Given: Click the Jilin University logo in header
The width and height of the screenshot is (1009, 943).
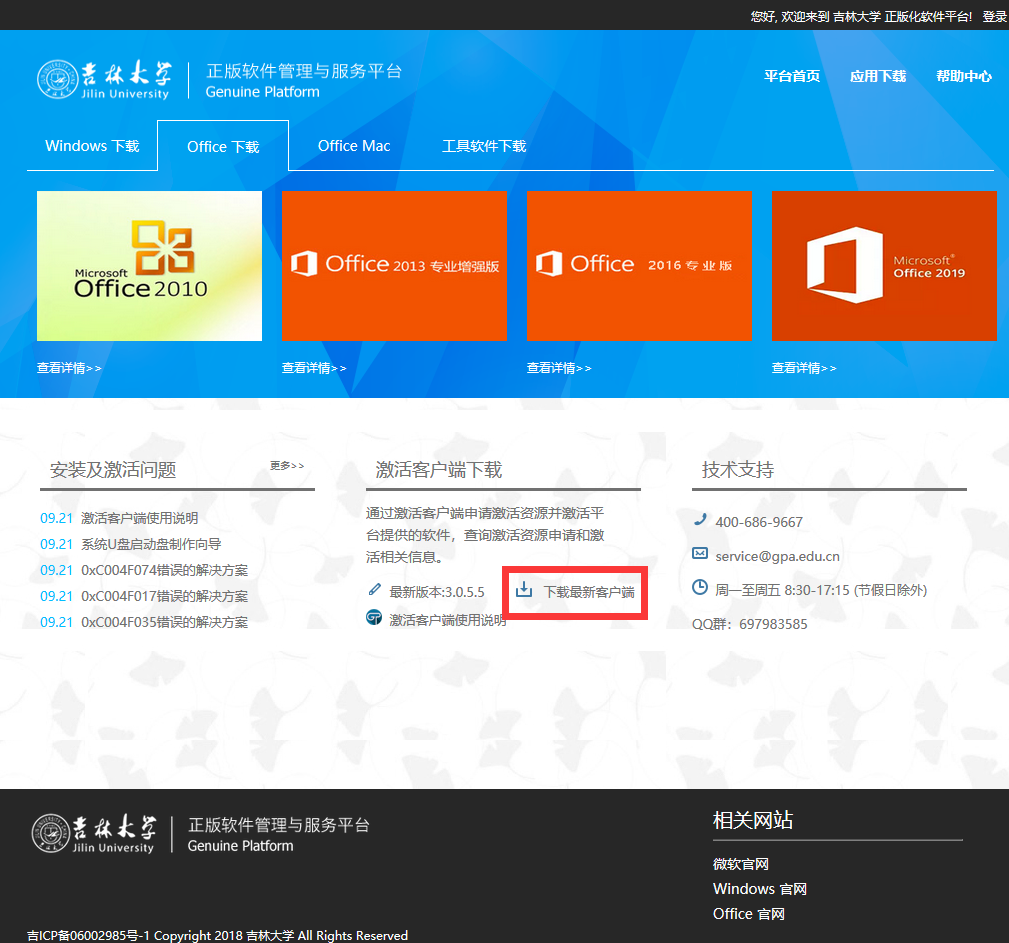Looking at the screenshot, I should point(104,80).
